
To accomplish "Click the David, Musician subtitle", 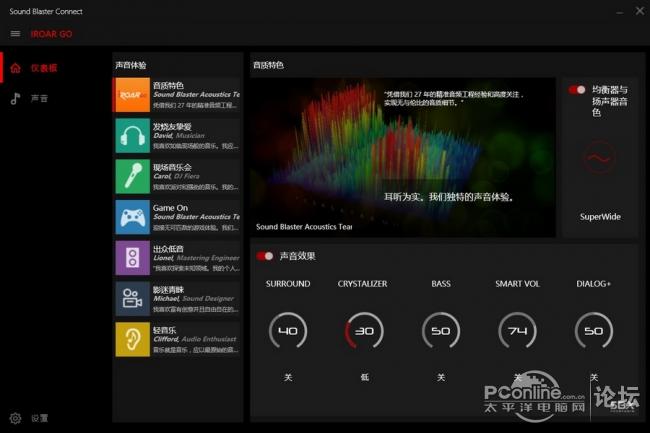I will pyautogui.click(x=179, y=135).
